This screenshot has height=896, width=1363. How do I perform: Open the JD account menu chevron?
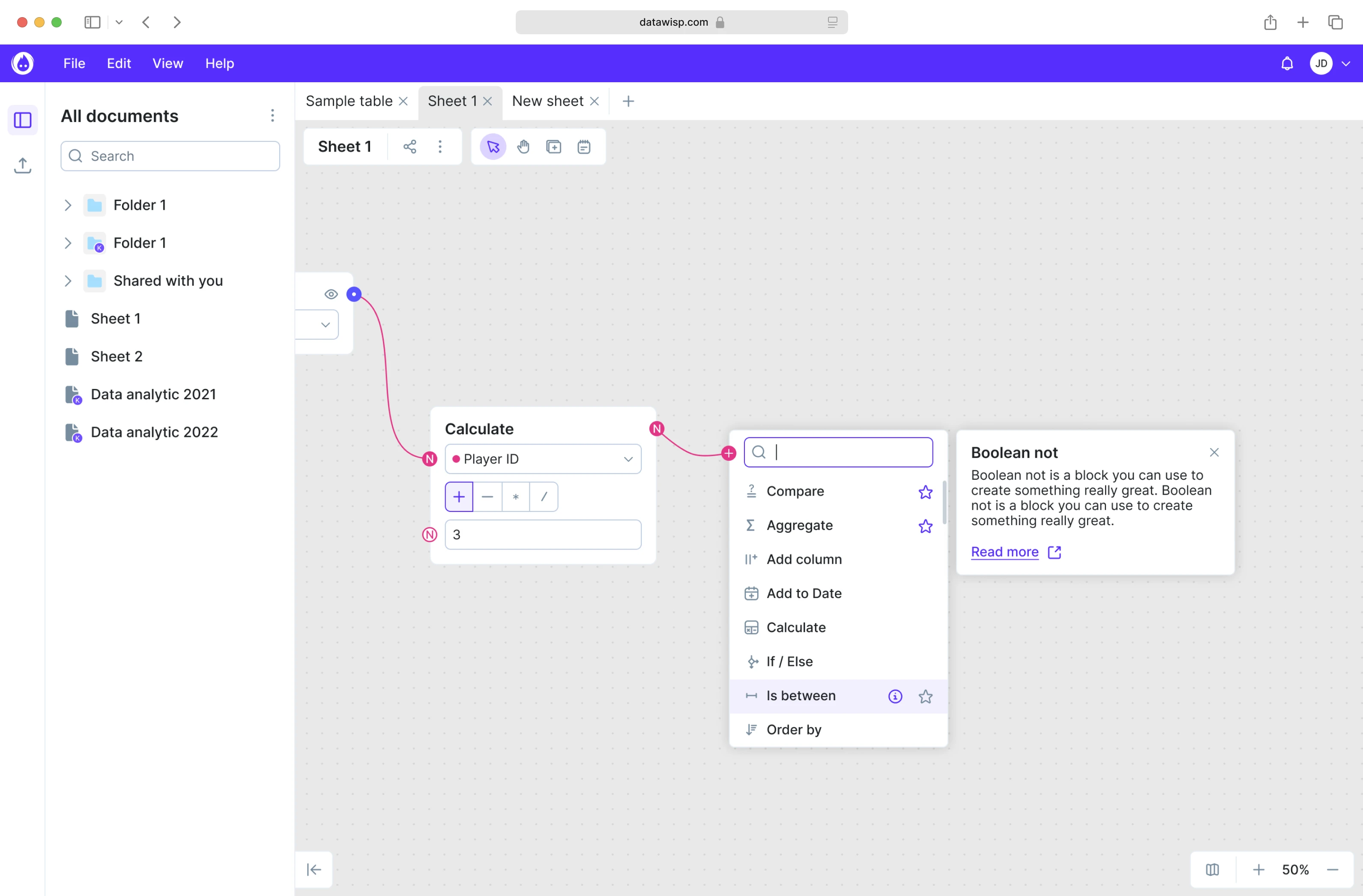pos(1346,63)
